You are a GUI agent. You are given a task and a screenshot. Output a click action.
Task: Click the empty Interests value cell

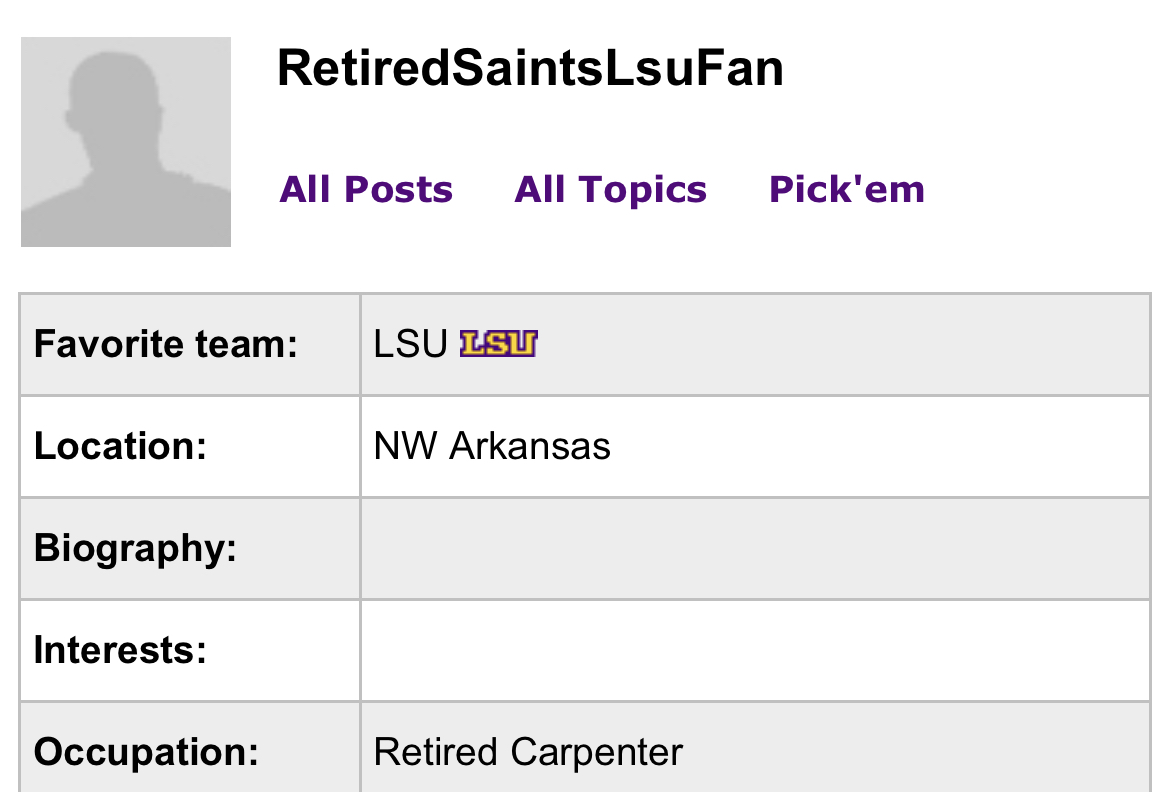755,650
